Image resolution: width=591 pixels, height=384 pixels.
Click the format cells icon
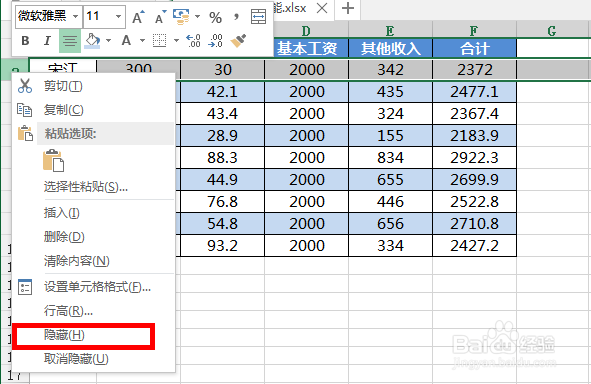25,287
